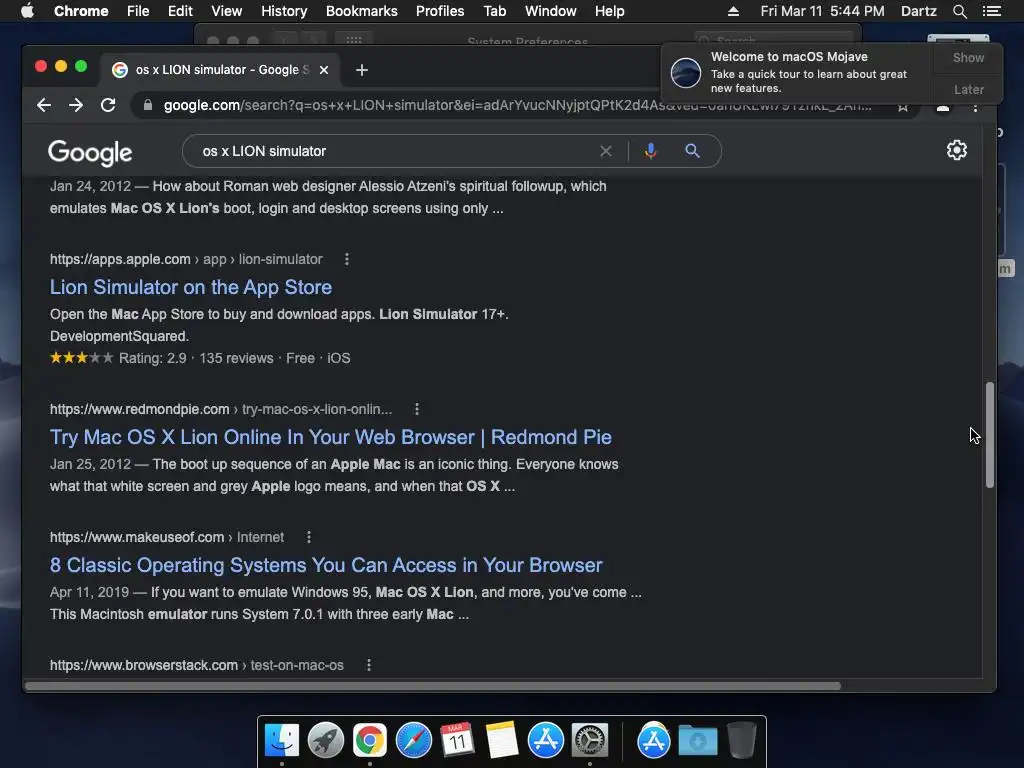1024x768 pixels.
Task: Launch Launchpad from the Dock
Action: pyautogui.click(x=326, y=741)
